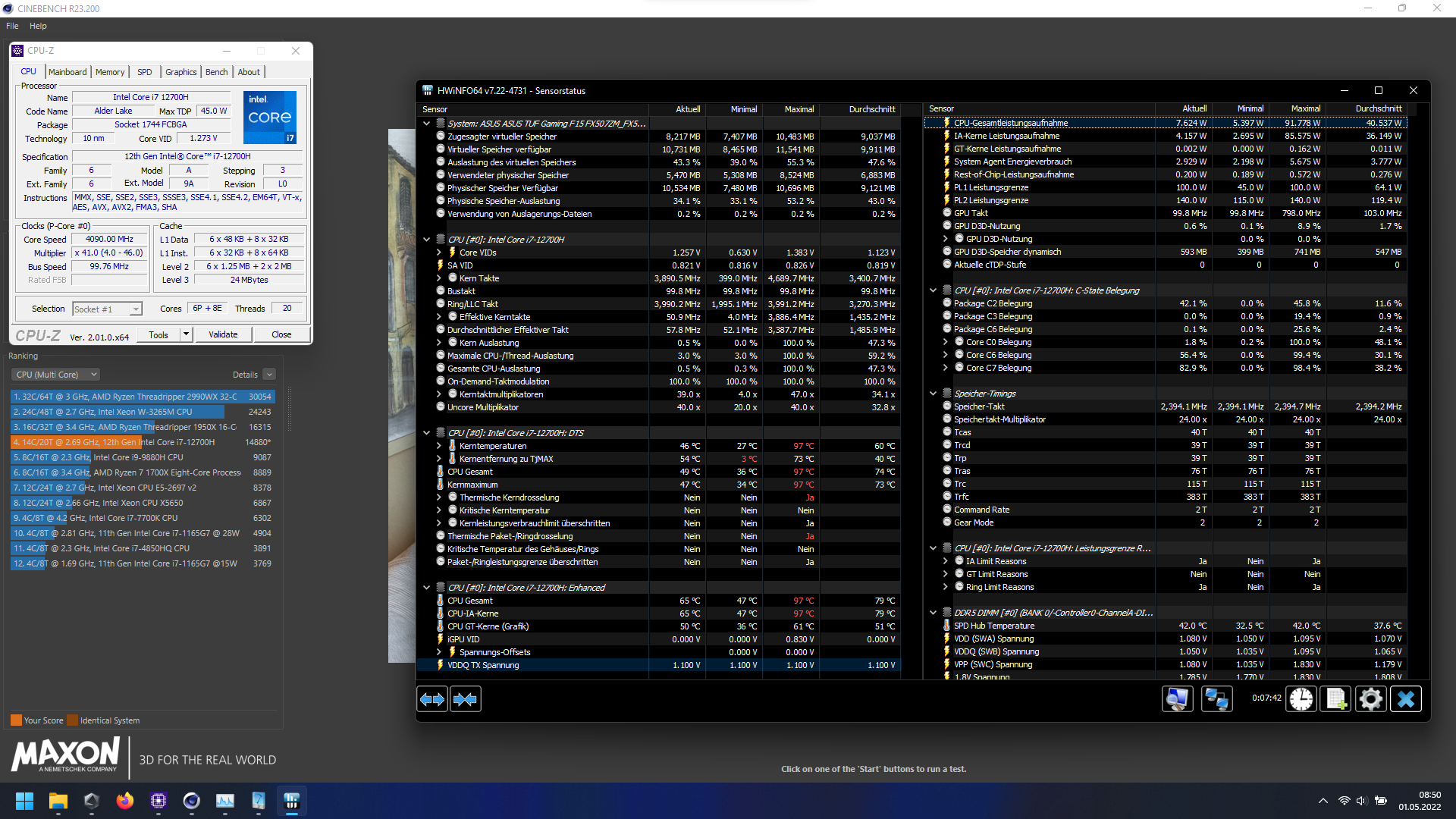
Task: Click the Validate button in CPU-Z
Action: coord(223,334)
